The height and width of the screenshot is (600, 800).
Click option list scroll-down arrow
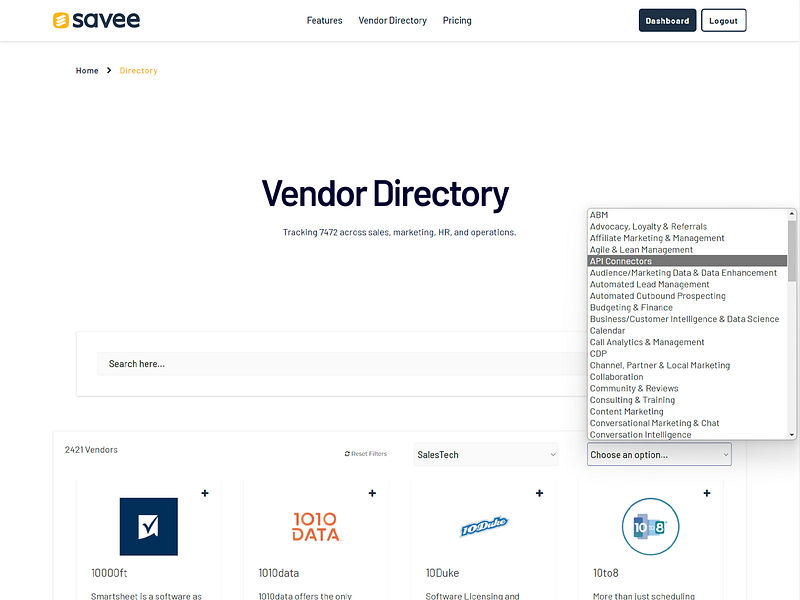[x=792, y=435]
